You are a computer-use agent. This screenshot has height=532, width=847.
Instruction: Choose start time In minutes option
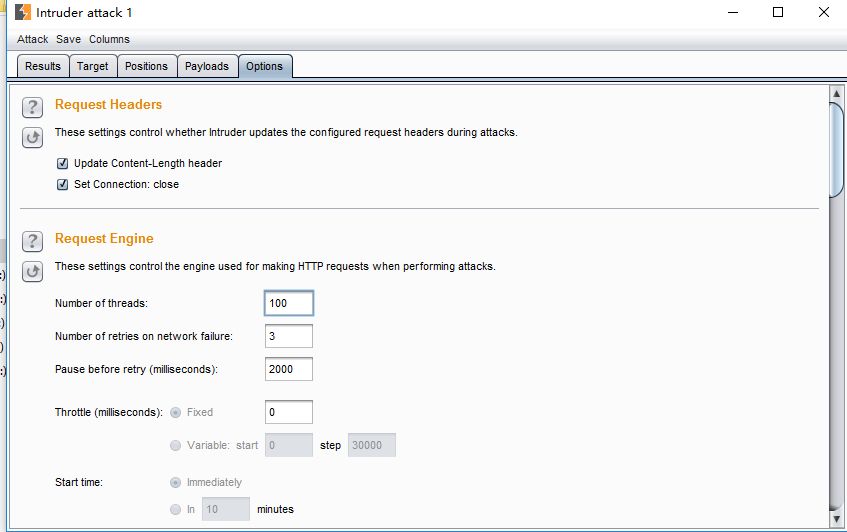click(x=176, y=509)
